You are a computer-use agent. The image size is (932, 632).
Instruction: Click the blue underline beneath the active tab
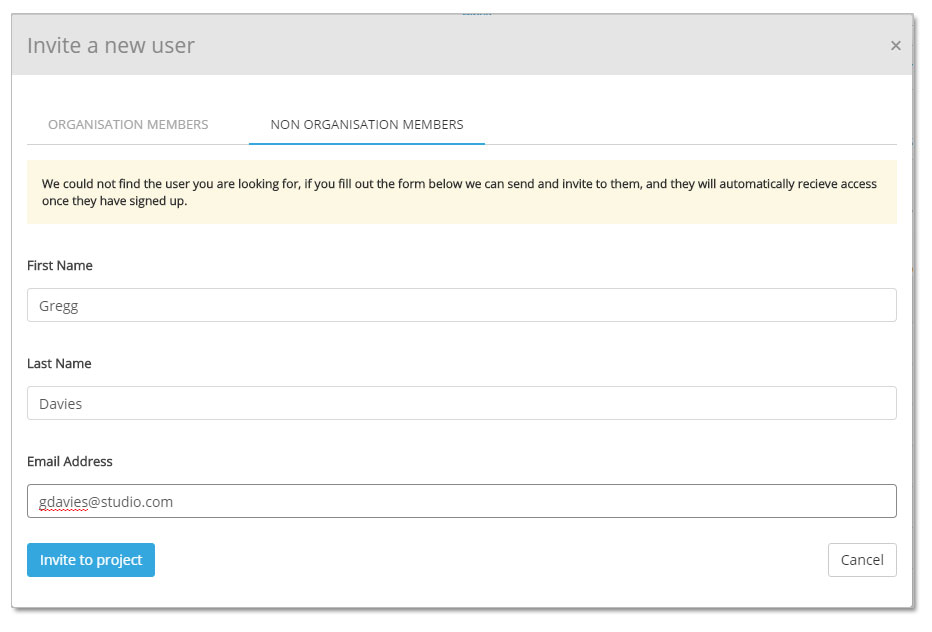click(x=367, y=143)
